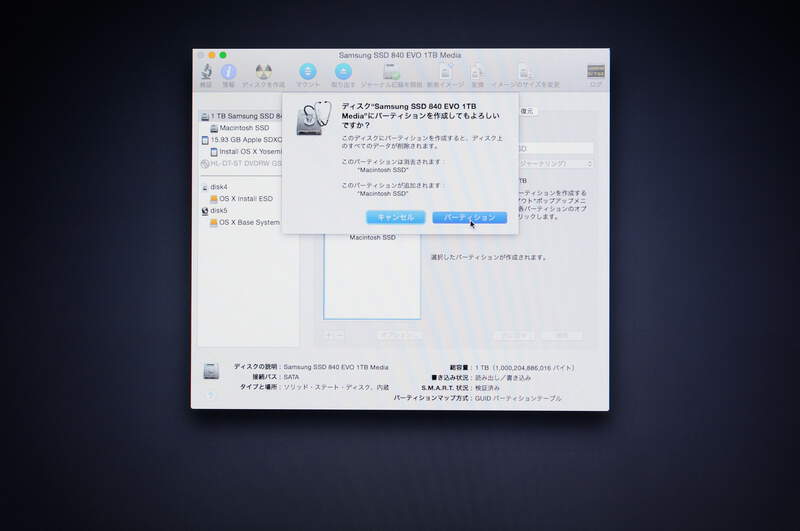800x531 pixels.
Task: Click the Mount (マウント) toolbar icon
Action: point(308,71)
